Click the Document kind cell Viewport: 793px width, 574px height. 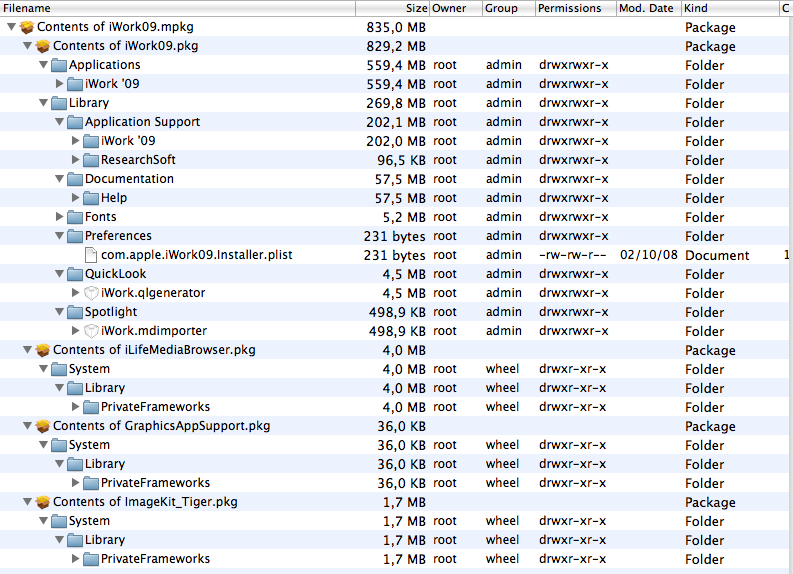[717, 255]
